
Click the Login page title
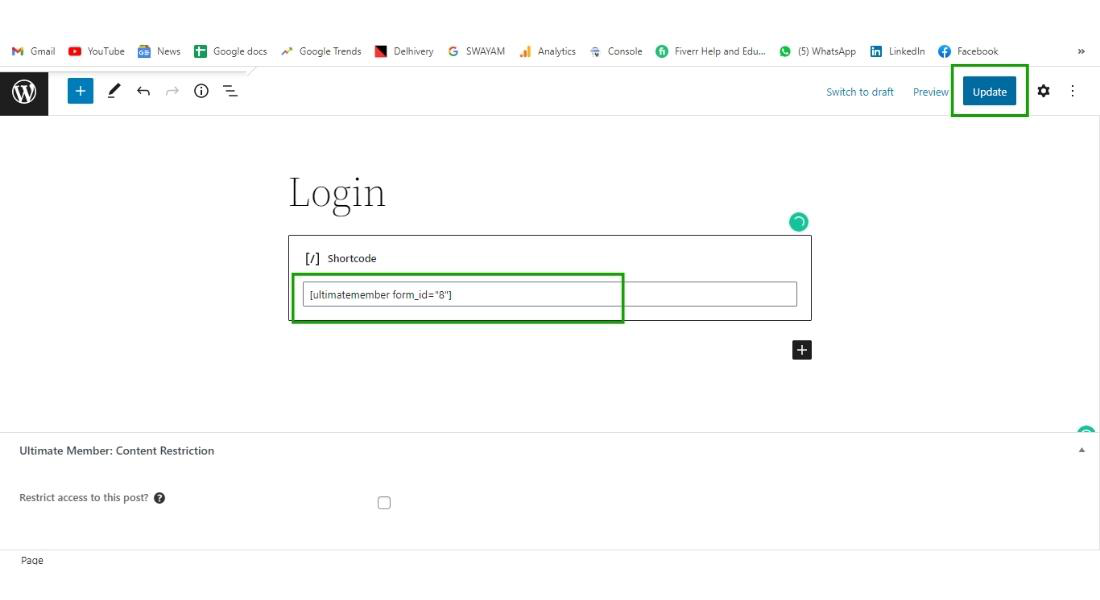point(337,193)
